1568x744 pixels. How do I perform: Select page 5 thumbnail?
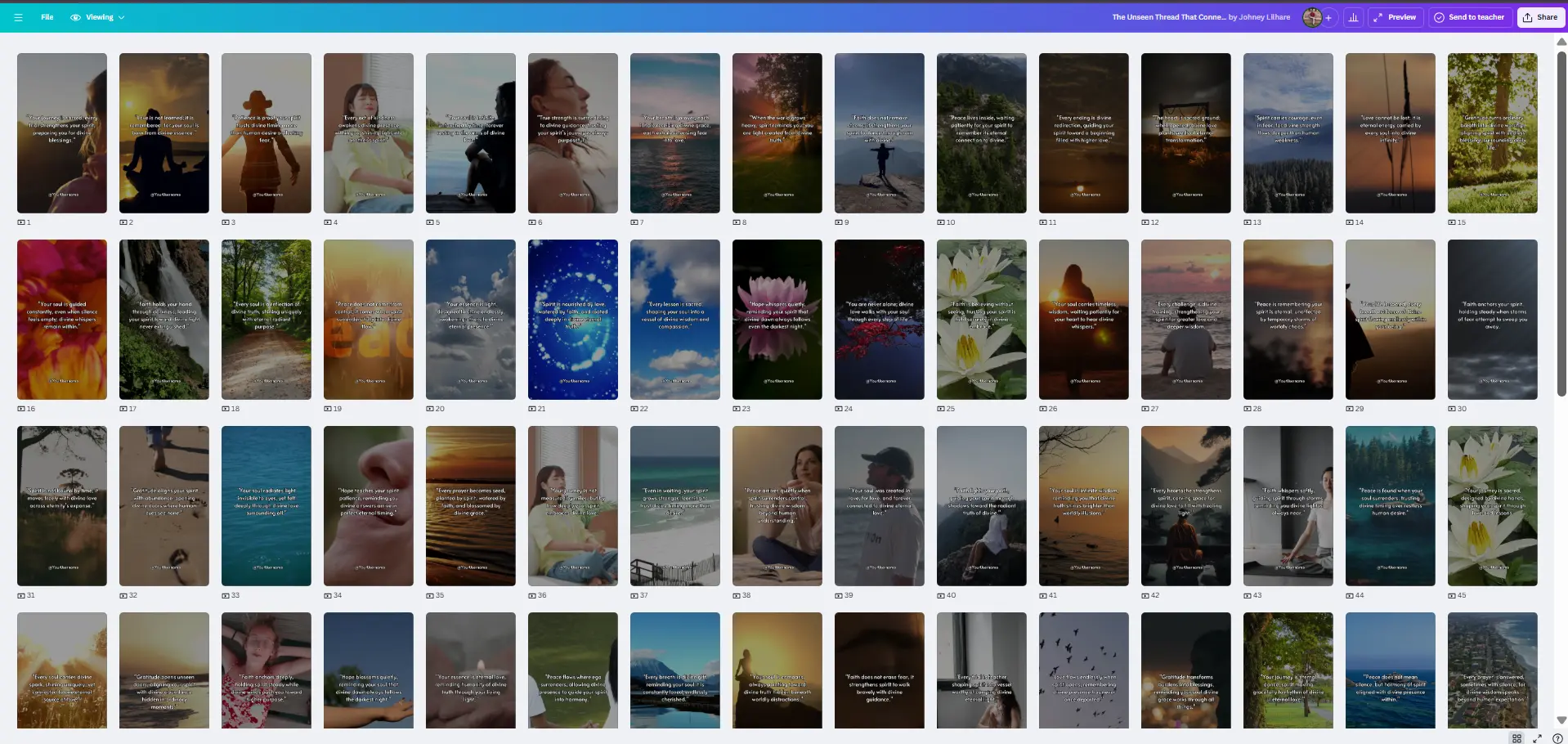click(x=471, y=133)
